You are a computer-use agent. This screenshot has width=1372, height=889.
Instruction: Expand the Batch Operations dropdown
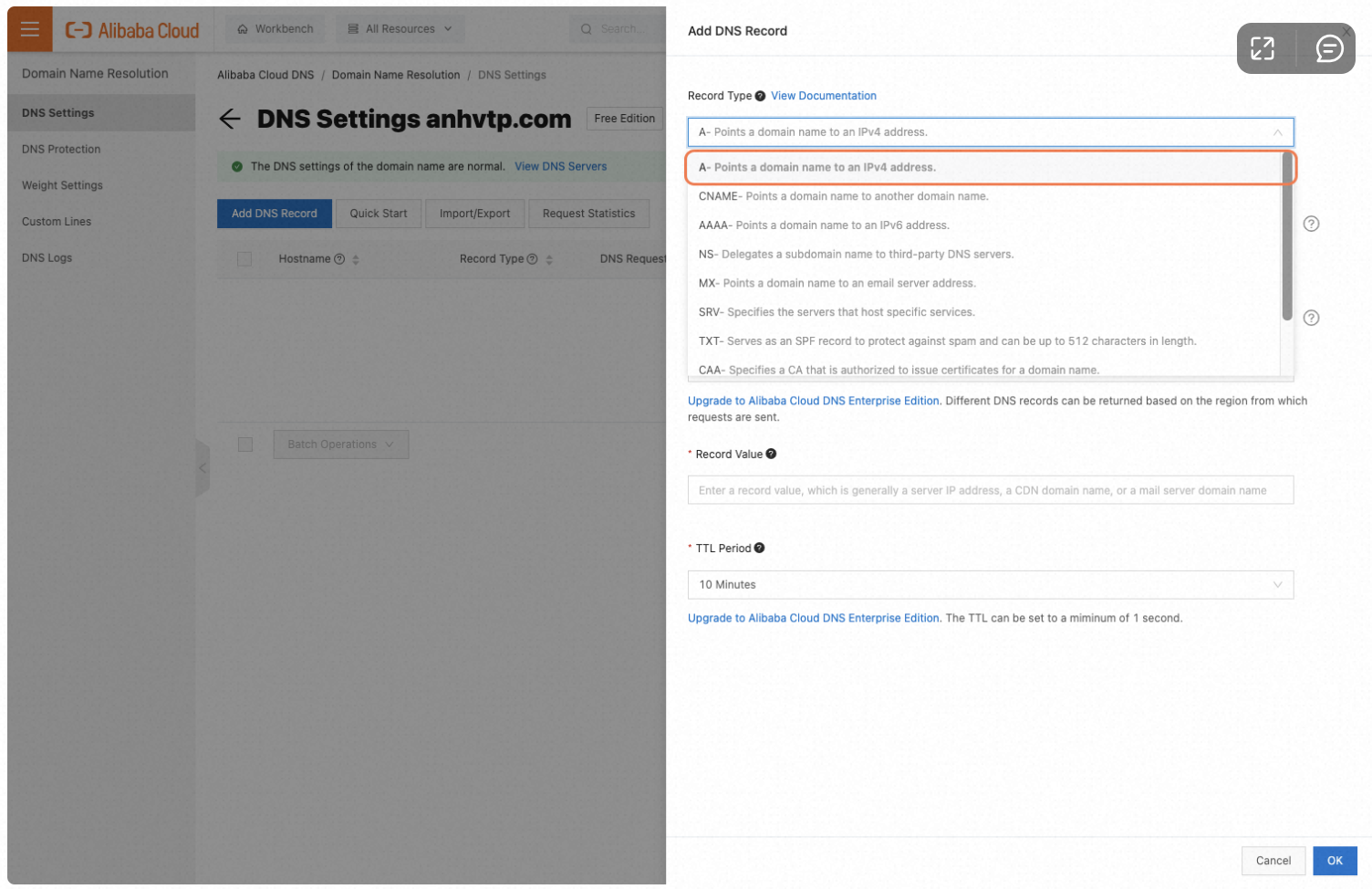pyautogui.click(x=341, y=444)
